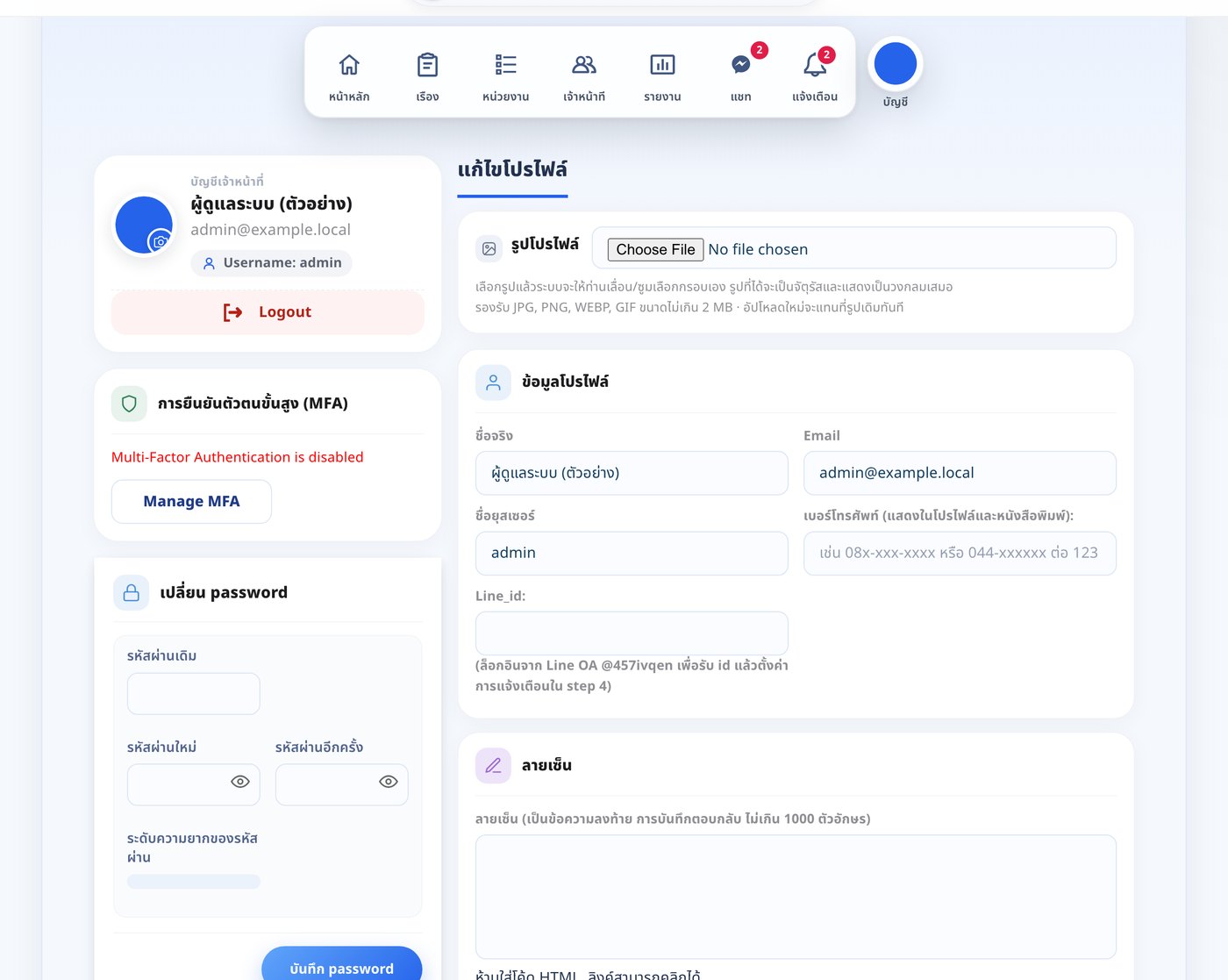
Task: Click the Multi-Factor Authentication is disabled text
Action: 237,457
